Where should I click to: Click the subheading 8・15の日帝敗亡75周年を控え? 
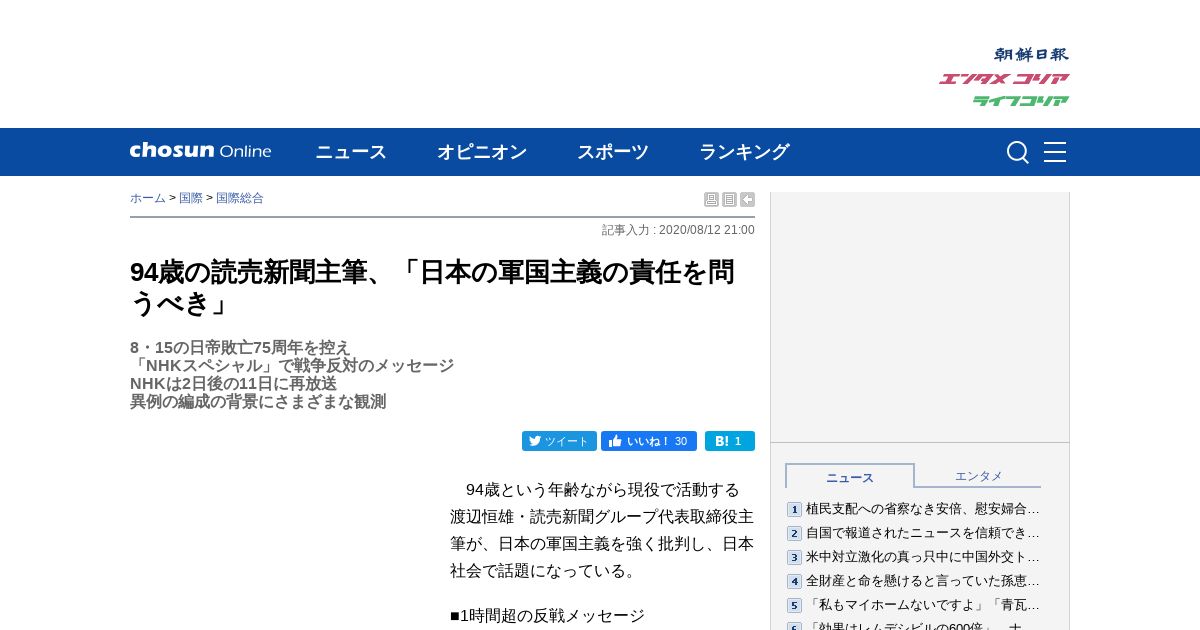pos(240,347)
